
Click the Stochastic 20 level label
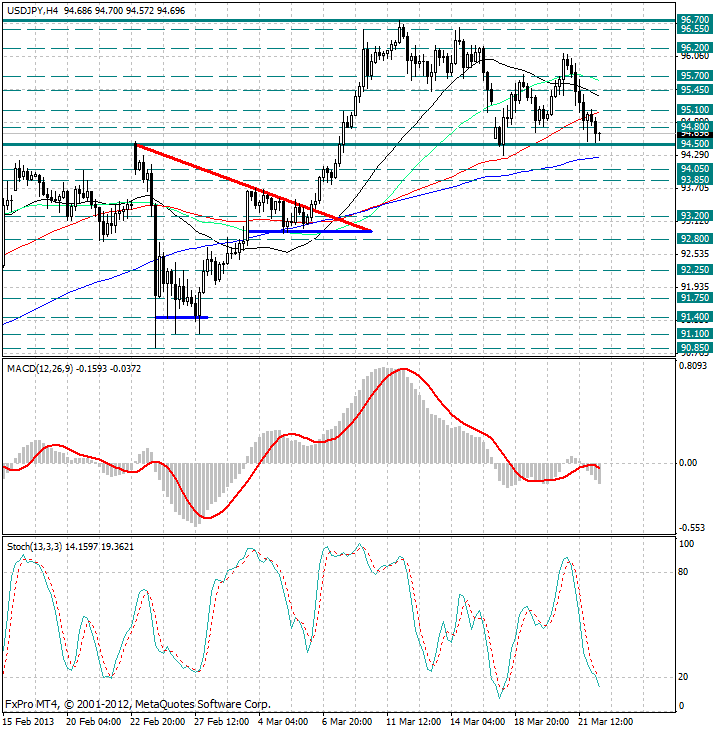coord(683,677)
